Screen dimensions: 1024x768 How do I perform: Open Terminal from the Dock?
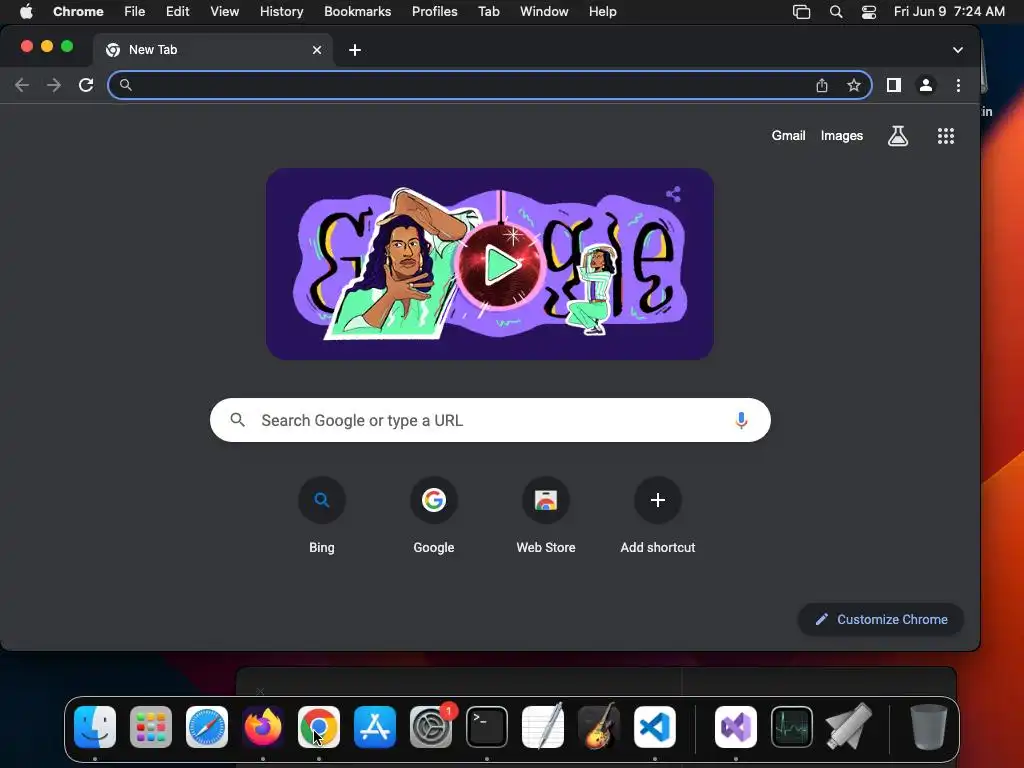click(x=487, y=726)
